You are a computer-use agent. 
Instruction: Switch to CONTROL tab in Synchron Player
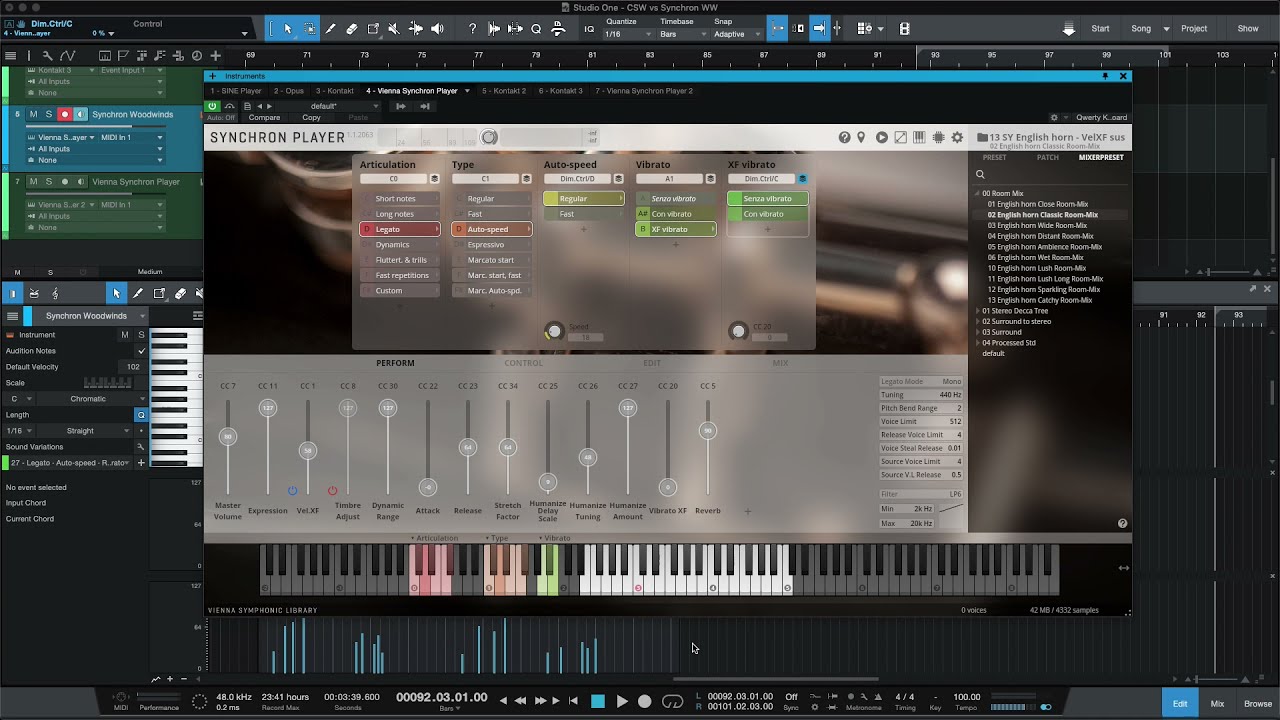tap(524, 363)
